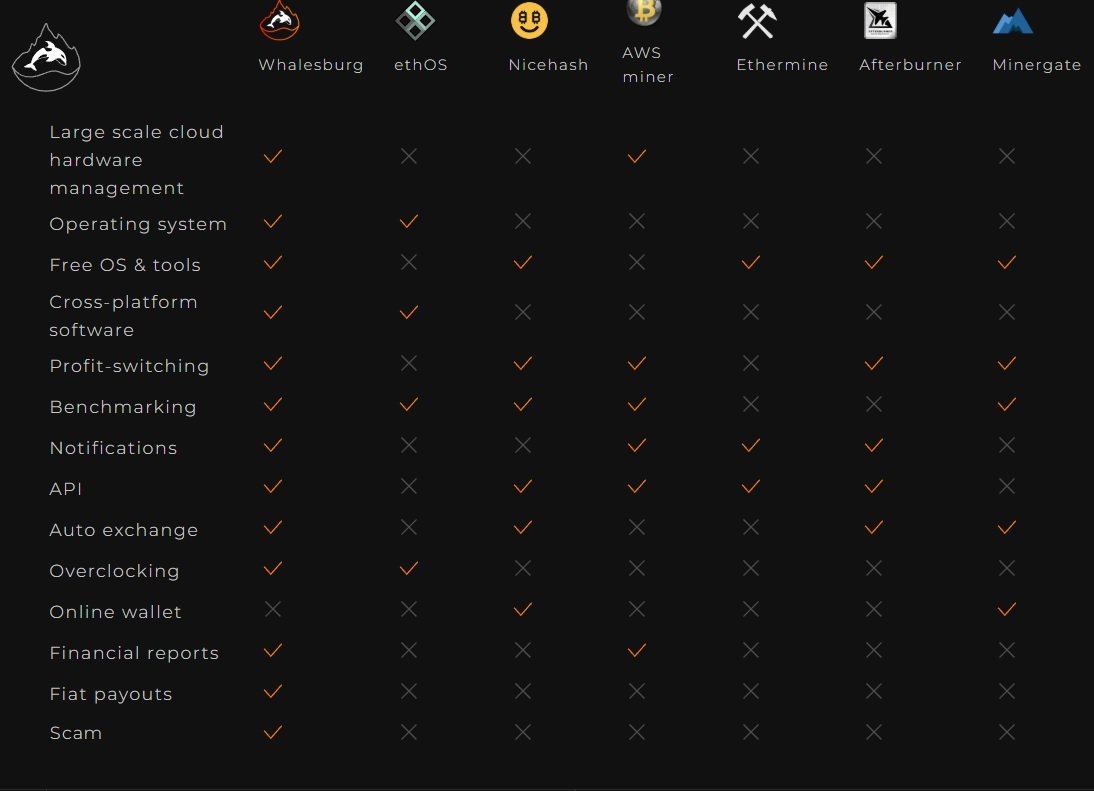Click Minergate checkmark in Auto exchange row

[x=1007, y=528]
